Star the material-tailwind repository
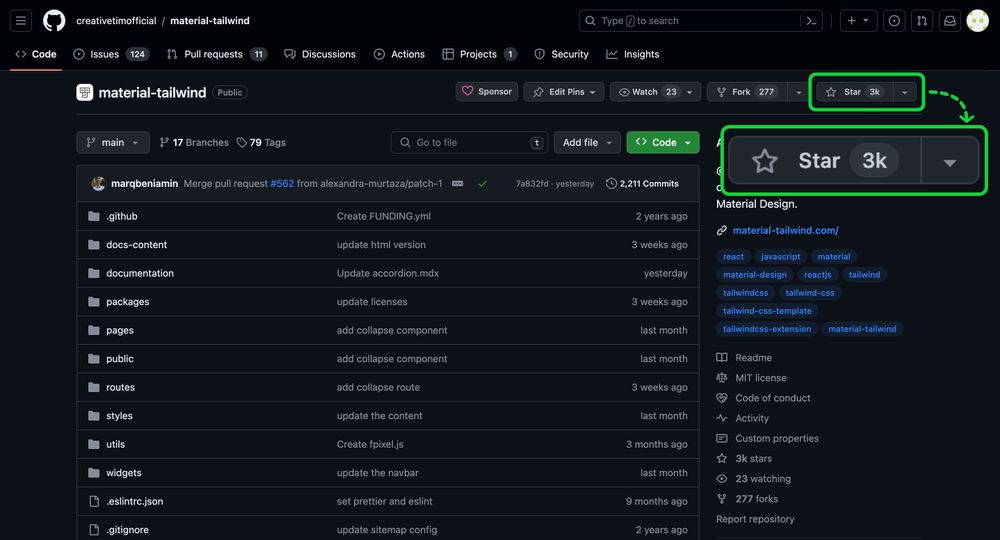Screen dimensions: 1000x540 tap(852, 92)
